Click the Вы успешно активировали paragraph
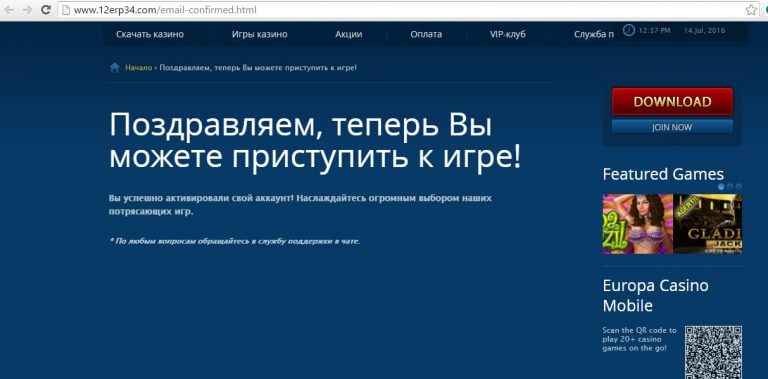This screenshot has width=768, height=379. point(300,205)
